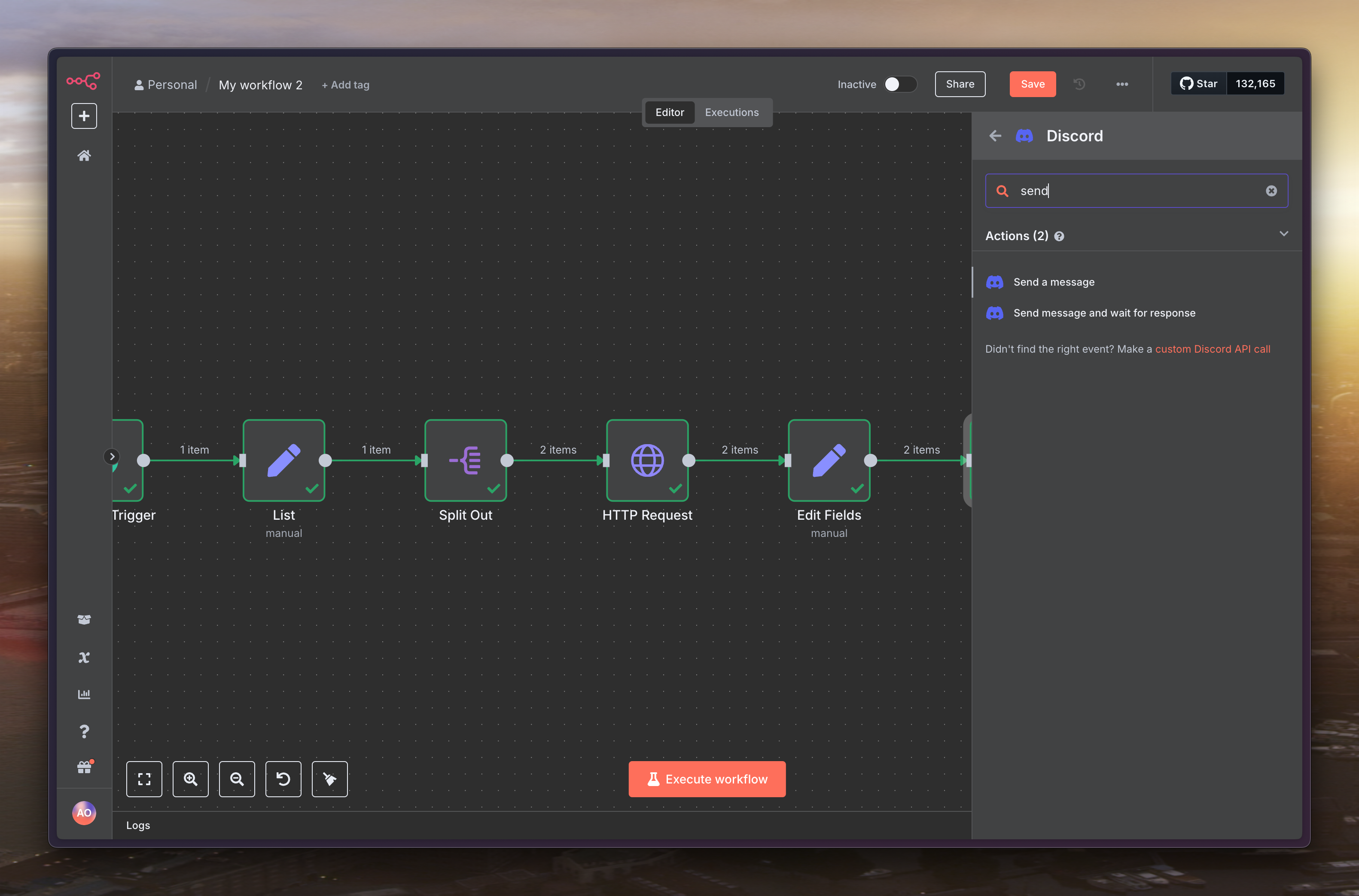
Task: Switch to the Executions tab
Action: click(x=731, y=113)
